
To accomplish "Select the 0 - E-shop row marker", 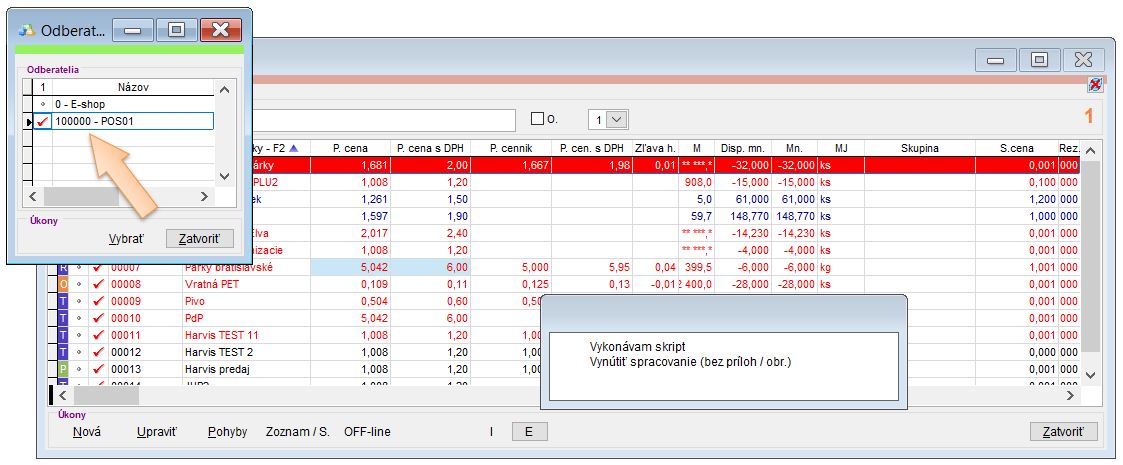I will coord(42,104).
